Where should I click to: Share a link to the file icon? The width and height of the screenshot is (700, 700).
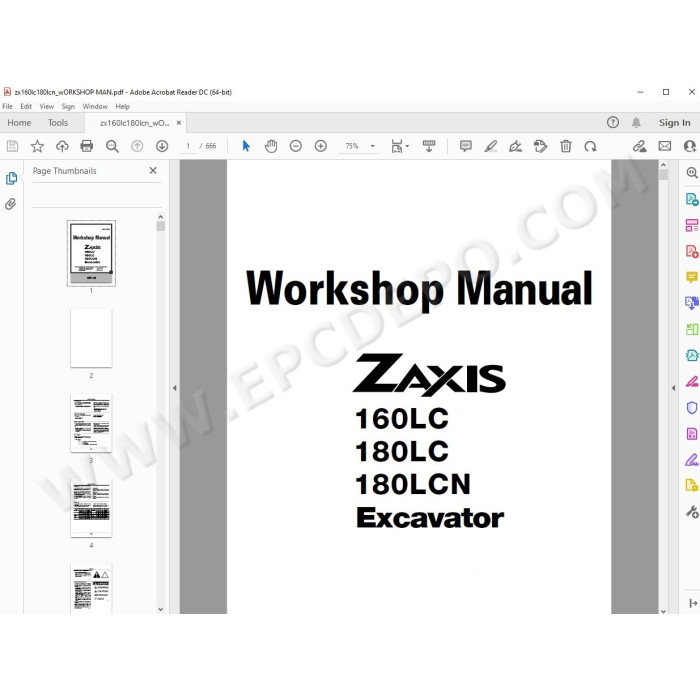click(639, 146)
